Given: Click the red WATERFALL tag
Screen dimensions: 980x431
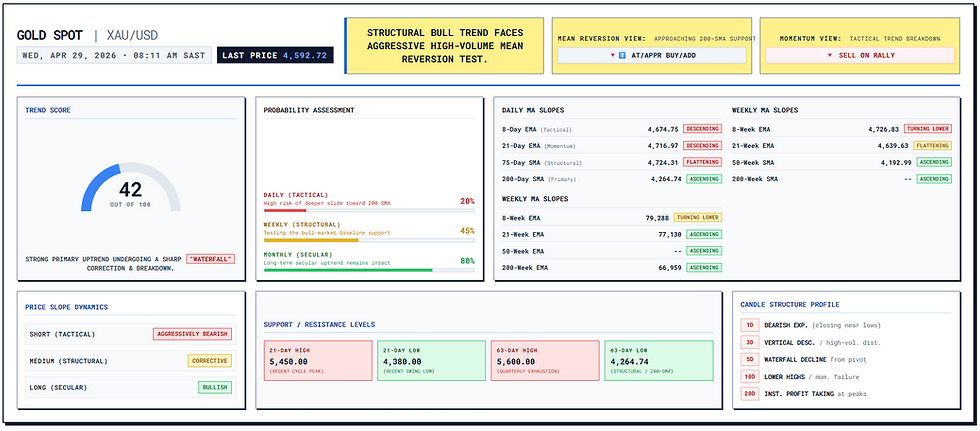Looking at the screenshot, I should pos(211,259).
